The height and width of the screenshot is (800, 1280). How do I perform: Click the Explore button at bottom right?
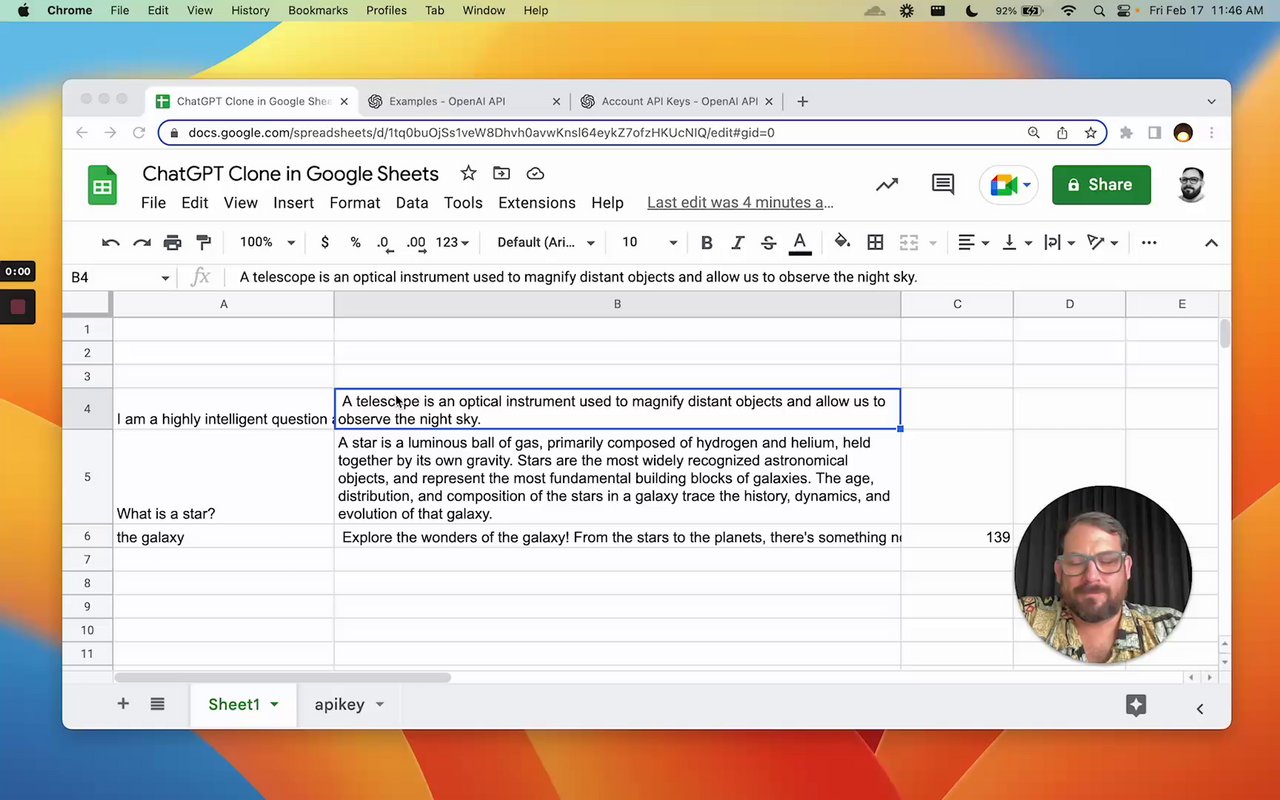(1136, 705)
